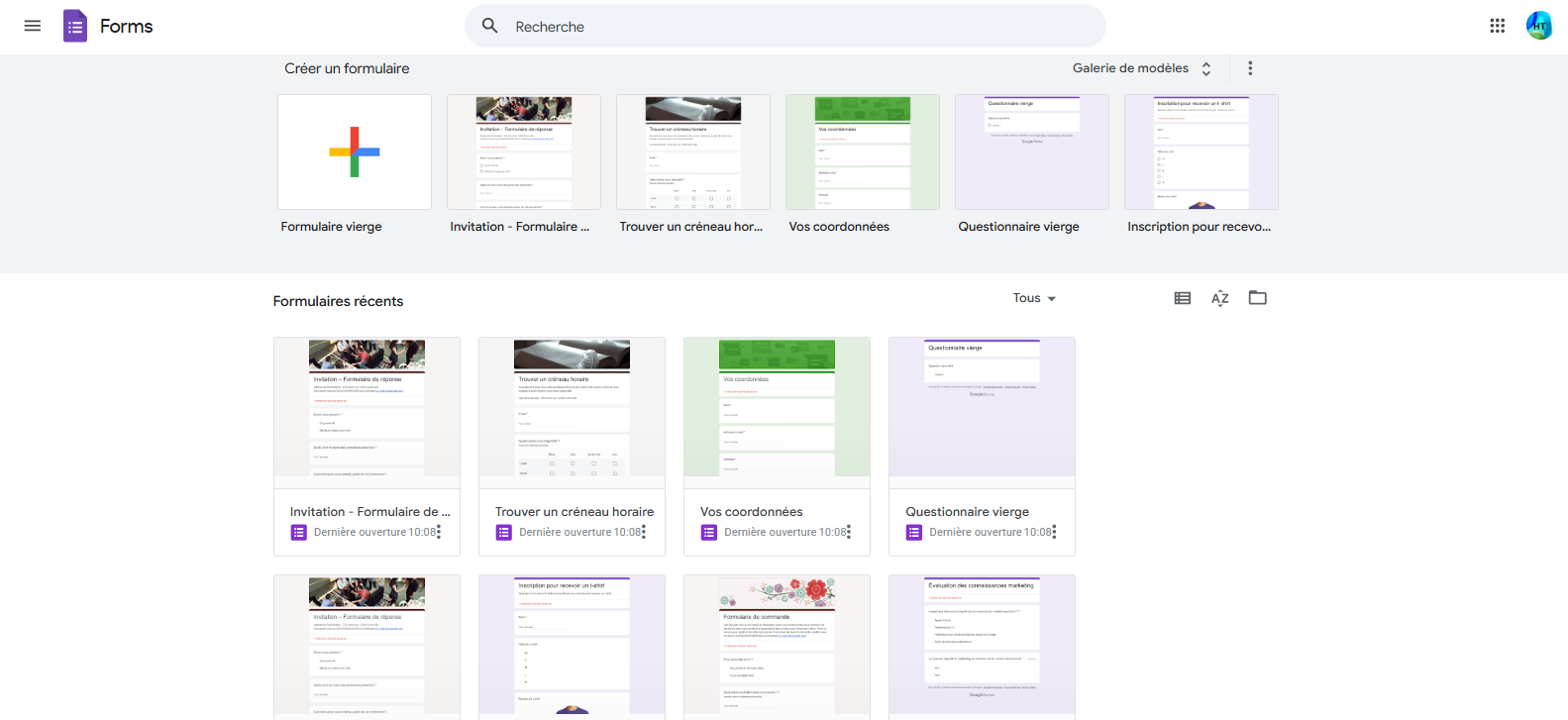Click the Vos coordonnées template label
The height and width of the screenshot is (720, 1568).
click(839, 227)
